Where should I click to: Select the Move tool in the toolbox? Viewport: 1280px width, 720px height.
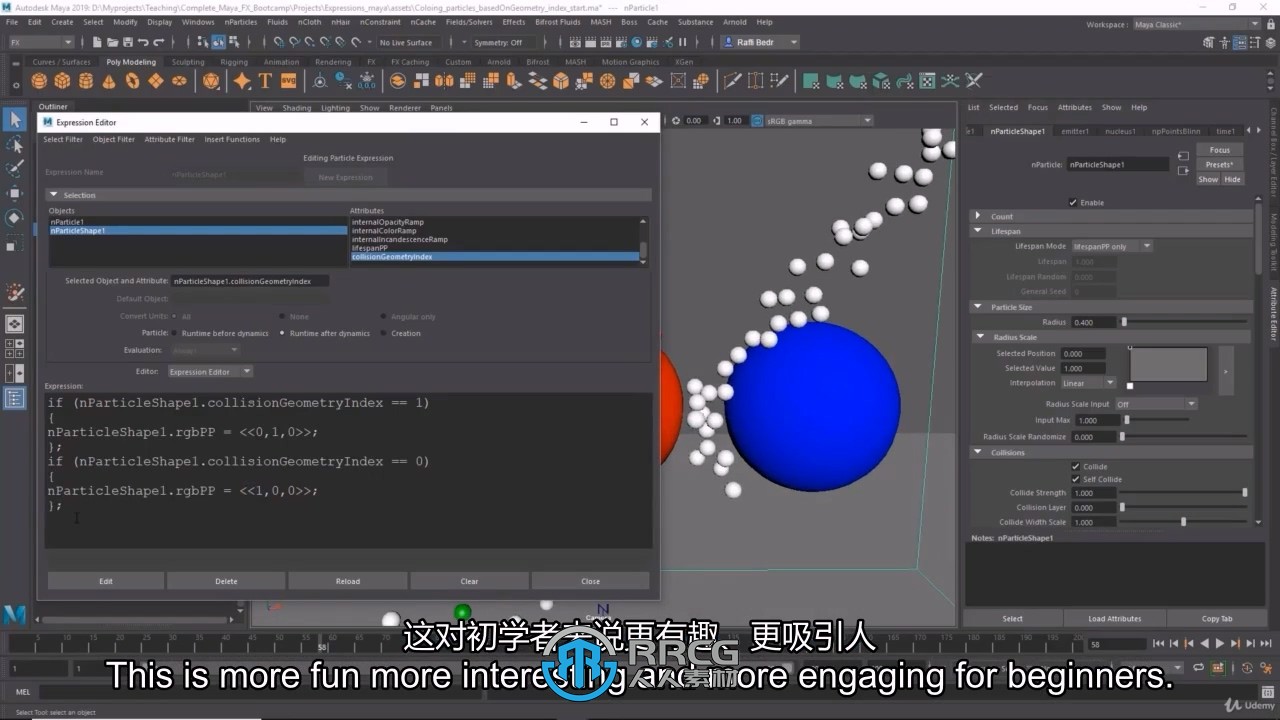(x=14, y=193)
